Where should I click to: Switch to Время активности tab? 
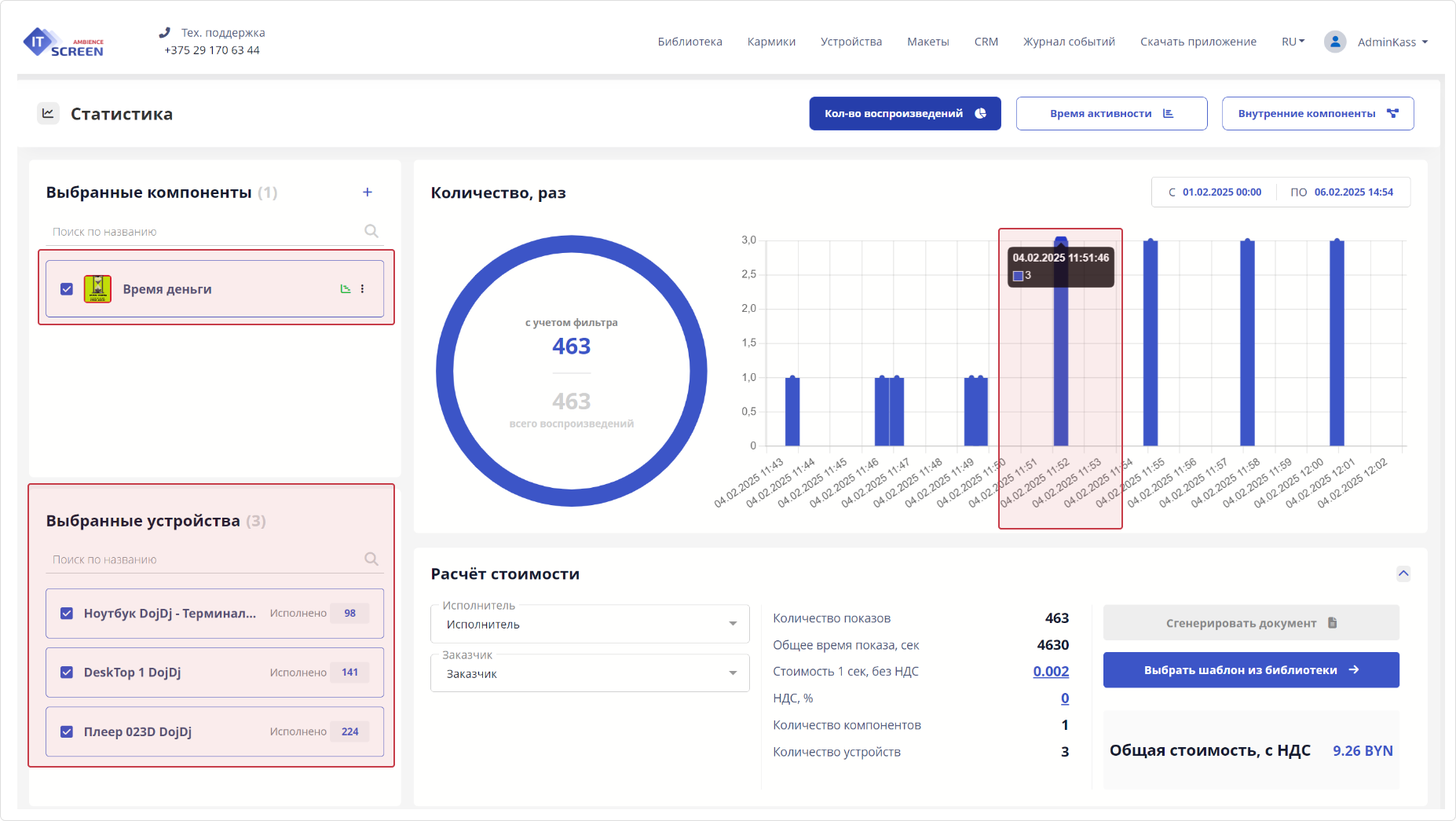pos(1111,113)
